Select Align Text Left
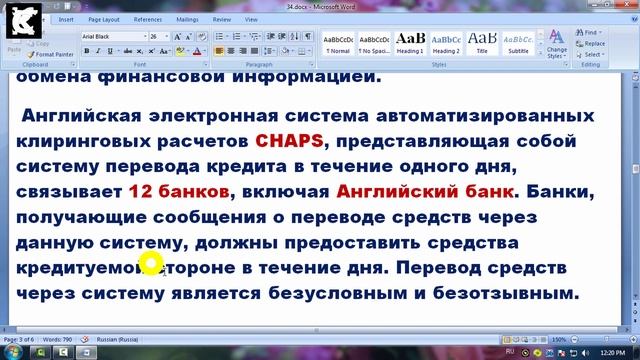The image size is (640, 360). tap(219, 51)
